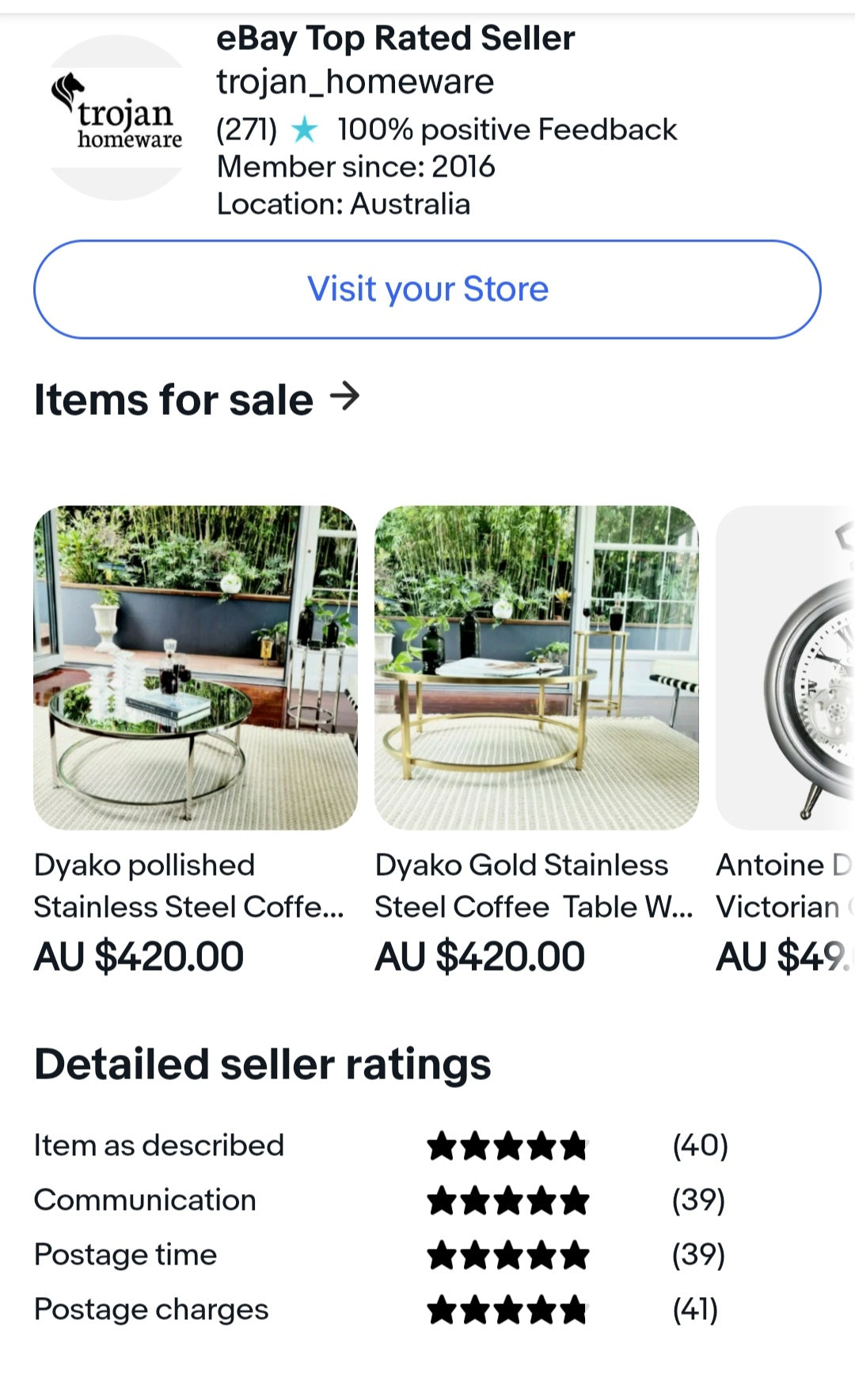Click Postage charges star rating

507,1310
